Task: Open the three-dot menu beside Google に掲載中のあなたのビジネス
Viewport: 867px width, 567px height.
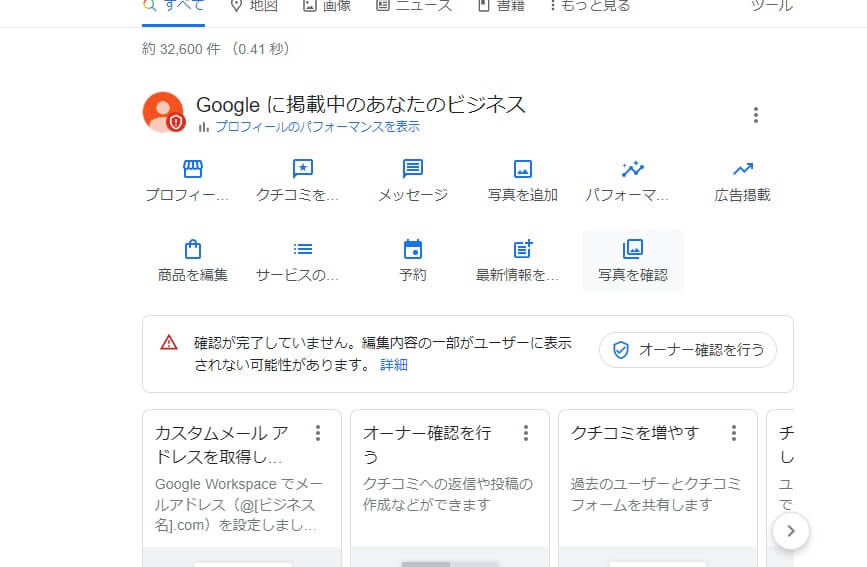Action: click(755, 115)
